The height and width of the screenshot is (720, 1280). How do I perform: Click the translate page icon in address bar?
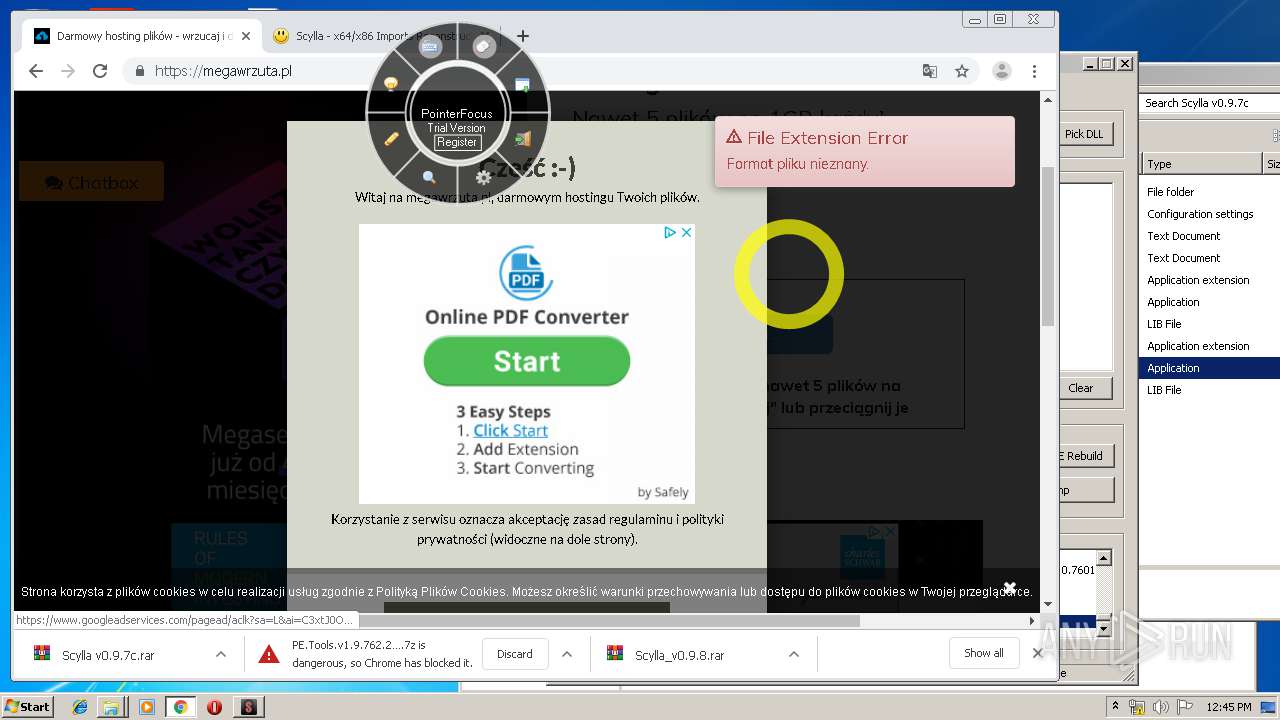930,71
